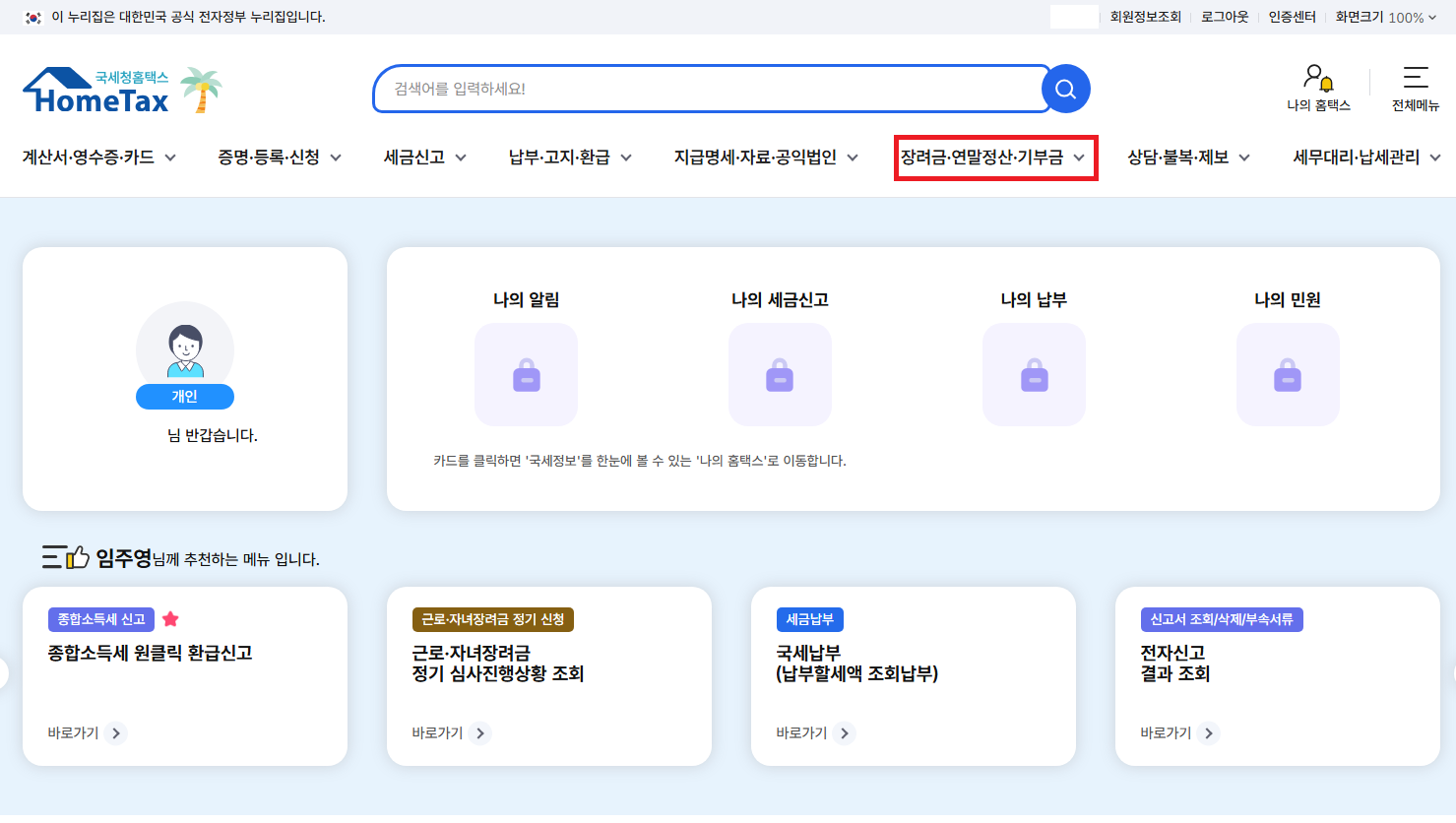Click the 나의 납부 lock icon
The image size is (1456, 823).
pos(1034,374)
